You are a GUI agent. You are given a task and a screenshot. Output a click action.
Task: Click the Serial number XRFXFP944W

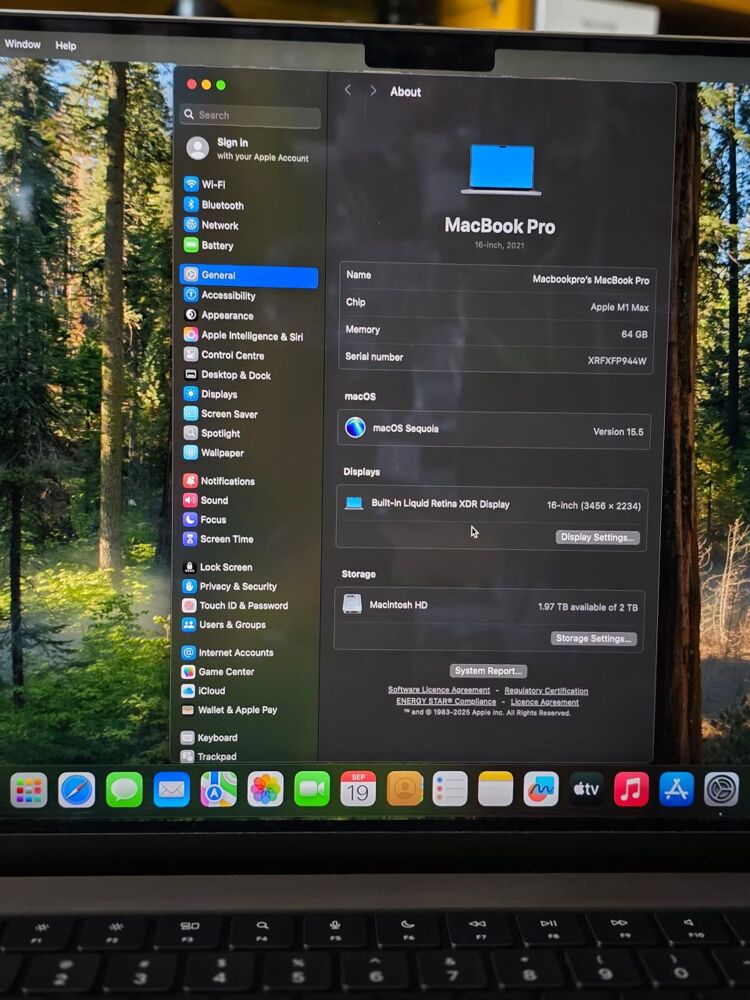coord(617,361)
